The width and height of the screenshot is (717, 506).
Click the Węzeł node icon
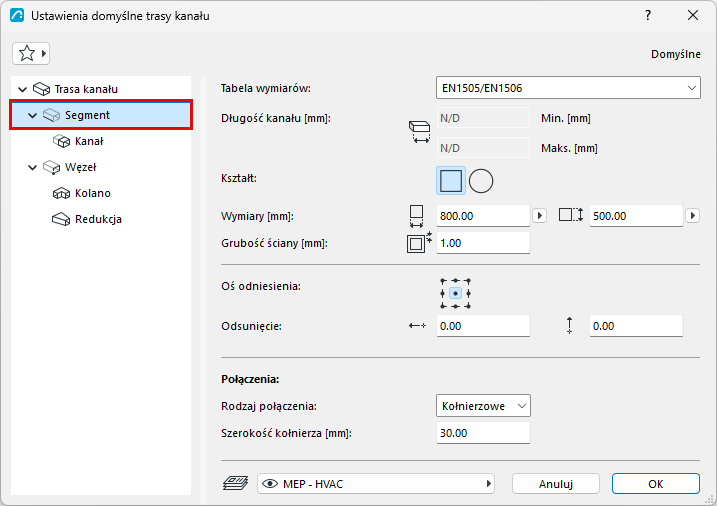tap(51, 167)
